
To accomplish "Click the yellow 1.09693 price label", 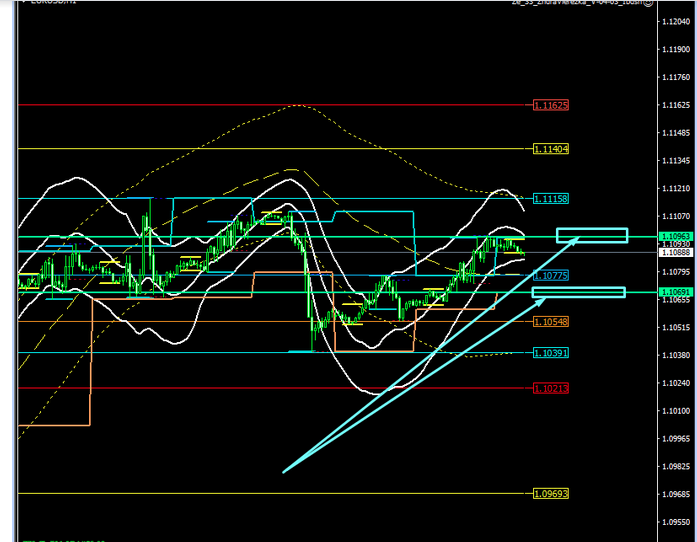I will [550, 493].
